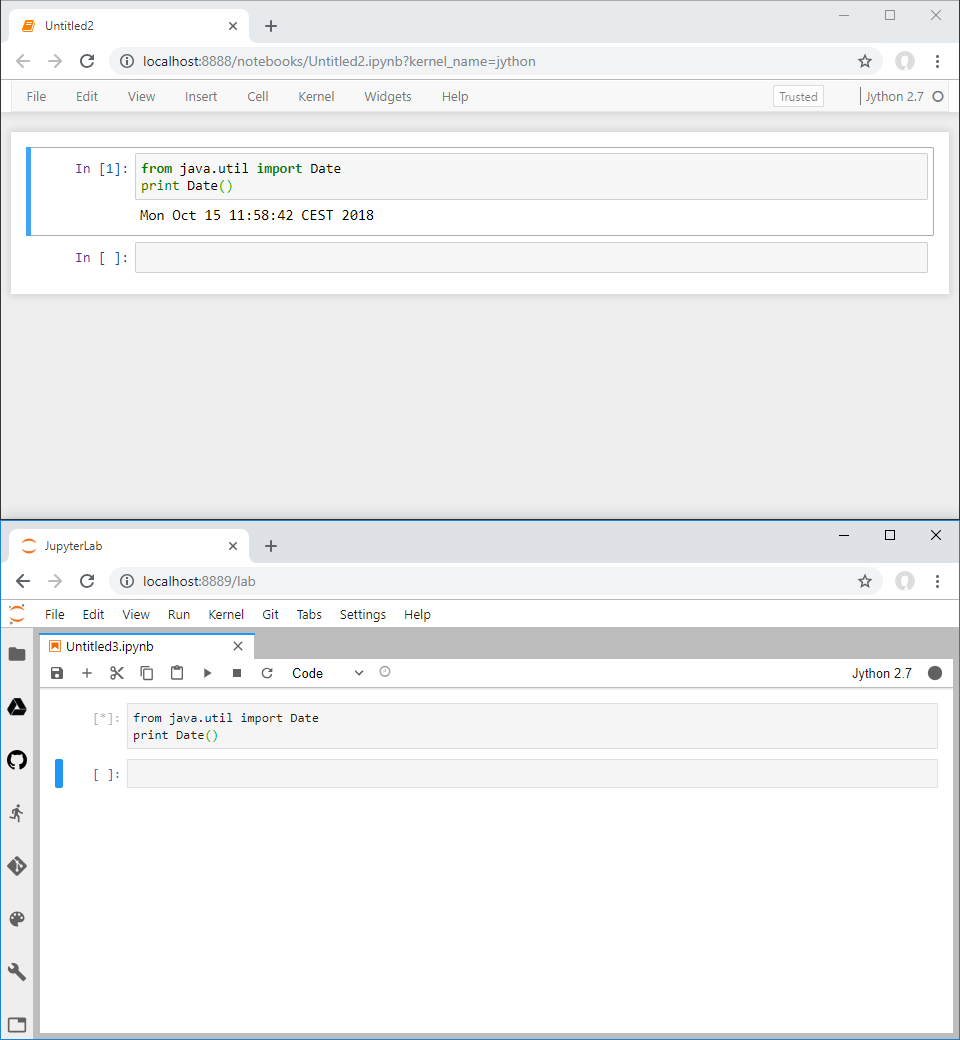Open Edit menu in Untitled2 notebook
960x1040 pixels.
coord(87,97)
